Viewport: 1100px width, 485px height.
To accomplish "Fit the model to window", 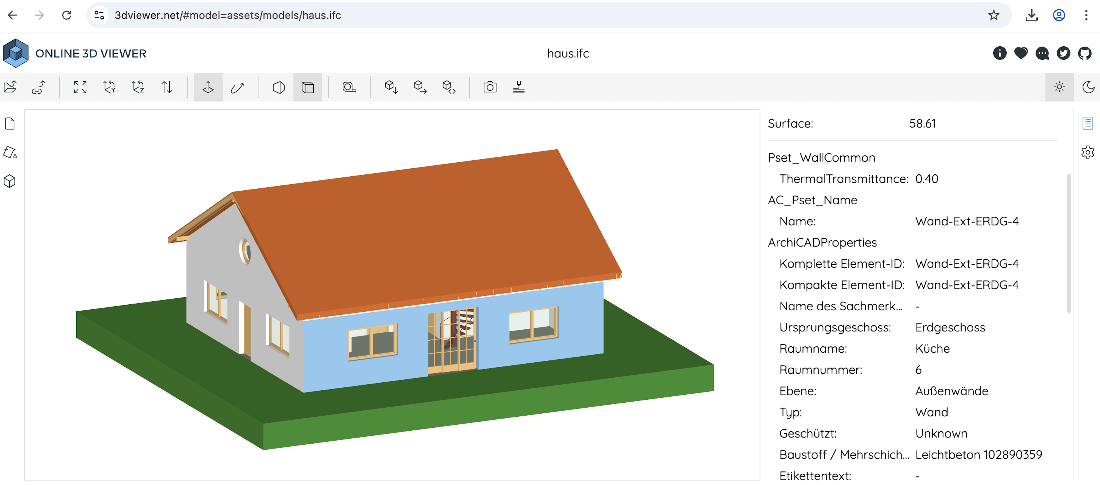I will 81,87.
